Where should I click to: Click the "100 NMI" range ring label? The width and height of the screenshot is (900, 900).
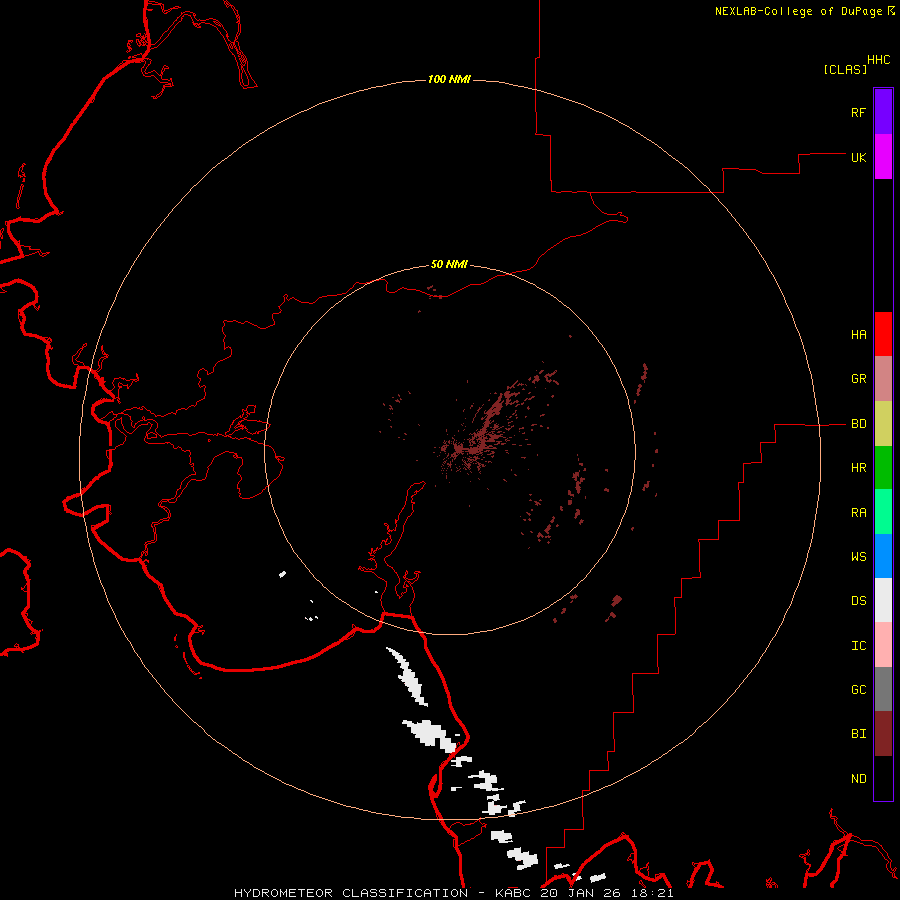(x=449, y=79)
